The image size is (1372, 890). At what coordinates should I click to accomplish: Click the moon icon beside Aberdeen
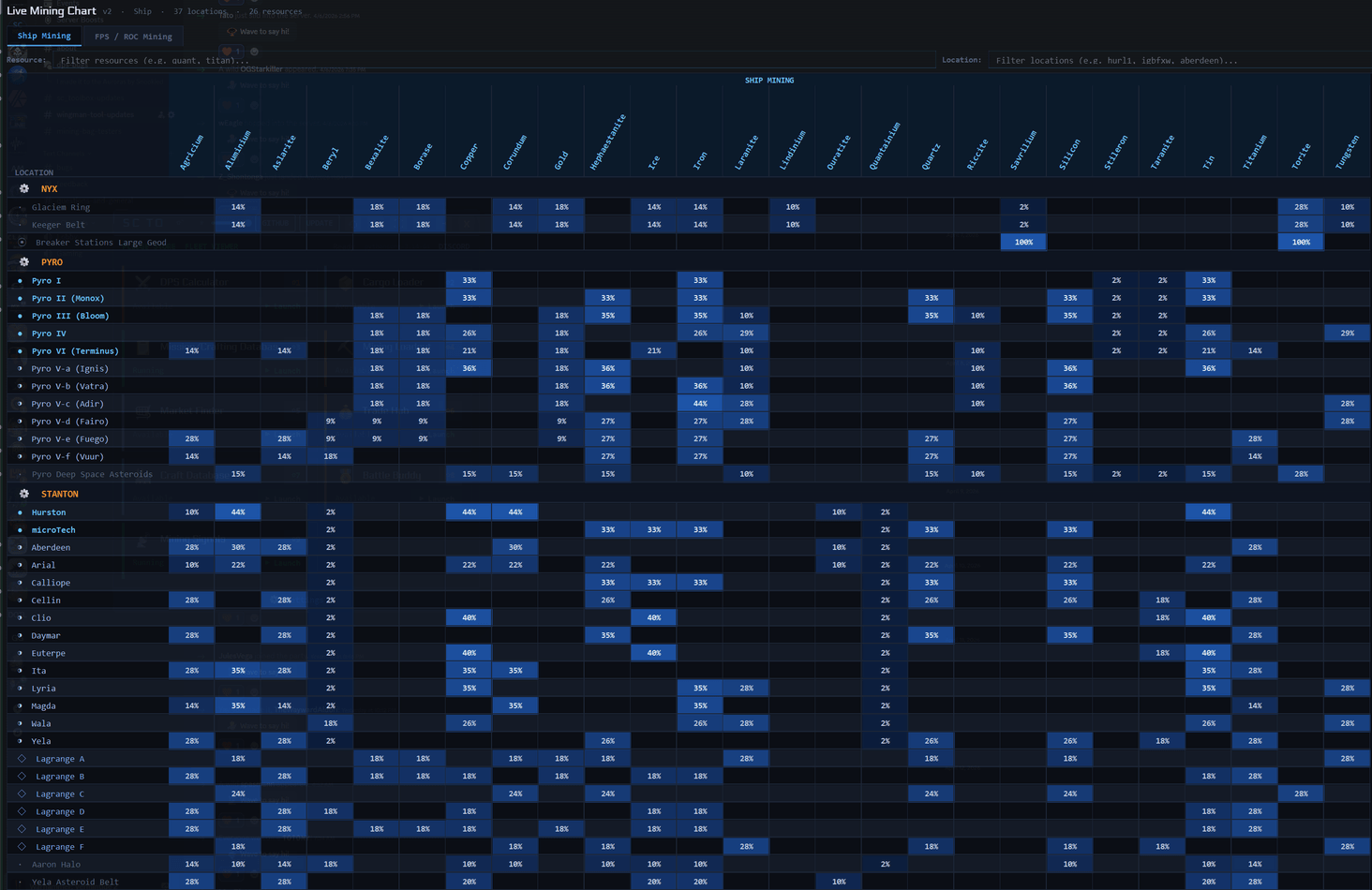[x=21, y=547]
